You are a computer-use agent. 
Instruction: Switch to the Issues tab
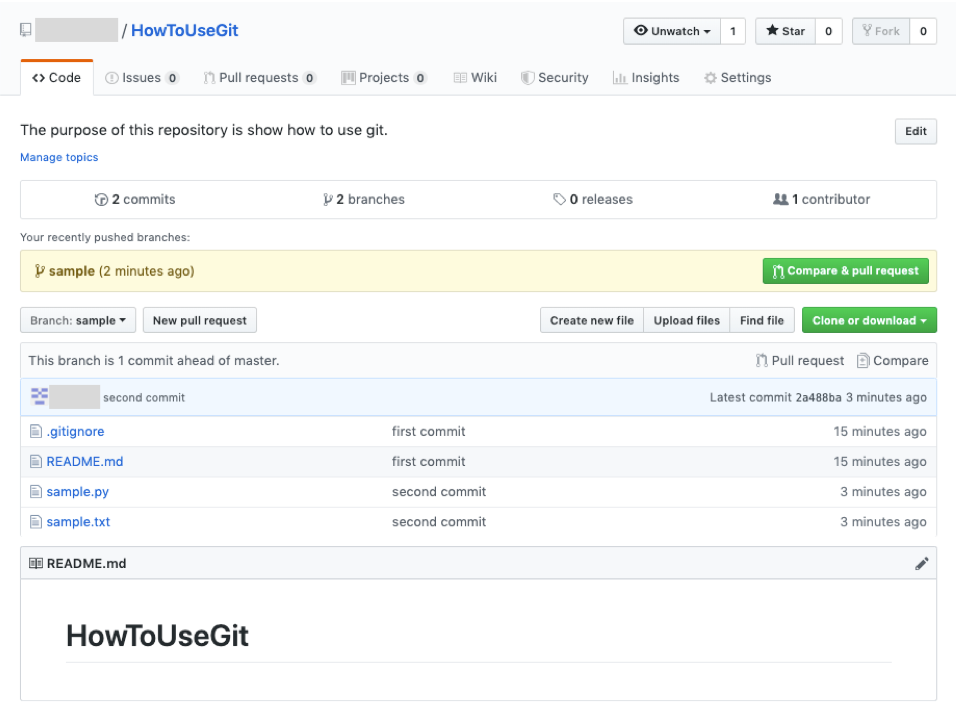[142, 77]
